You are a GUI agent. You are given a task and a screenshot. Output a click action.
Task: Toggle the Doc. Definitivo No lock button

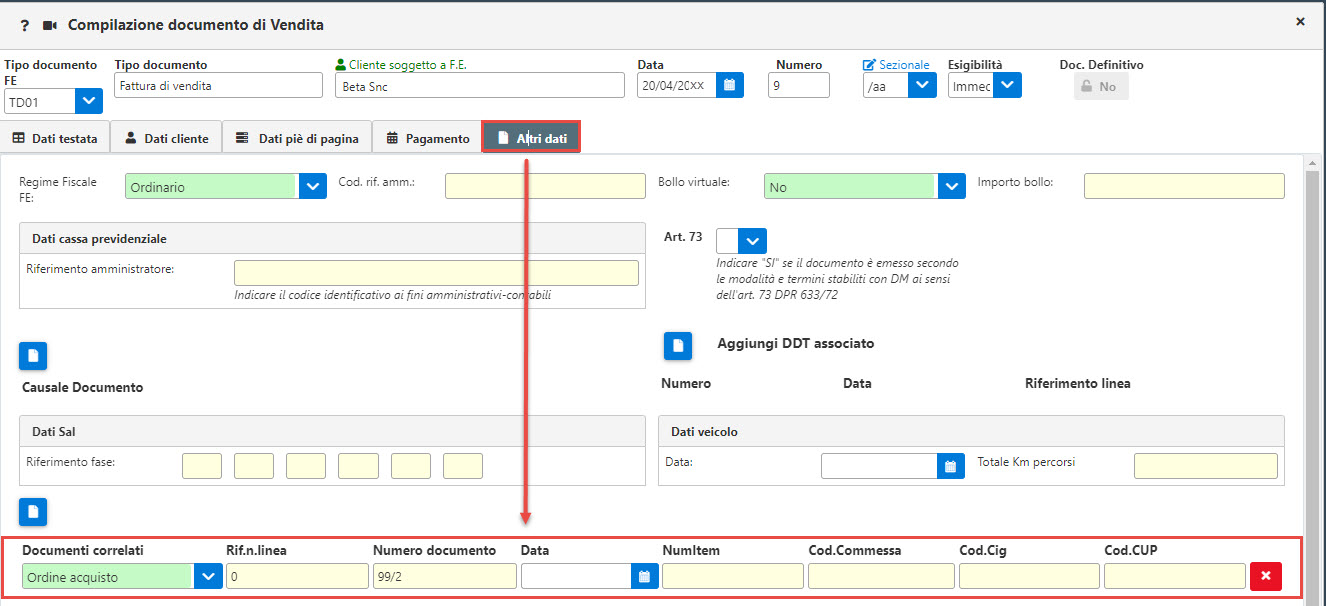[x=1101, y=87]
